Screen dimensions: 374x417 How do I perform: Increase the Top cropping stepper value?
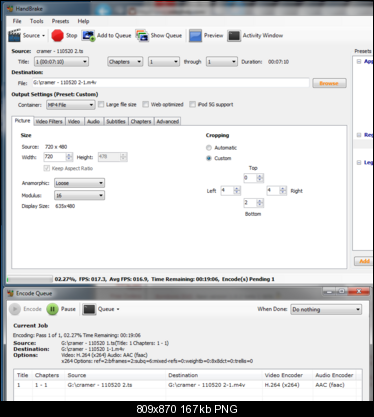[260, 176]
